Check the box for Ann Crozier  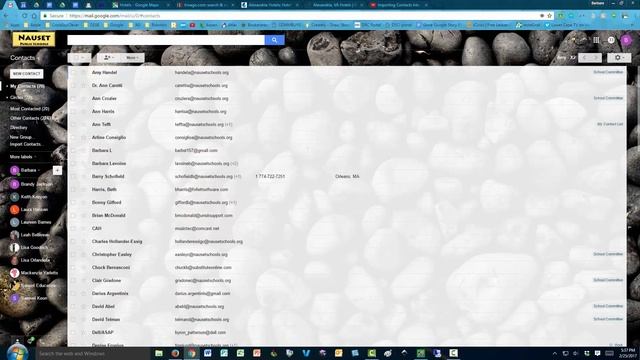click(73, 99)
